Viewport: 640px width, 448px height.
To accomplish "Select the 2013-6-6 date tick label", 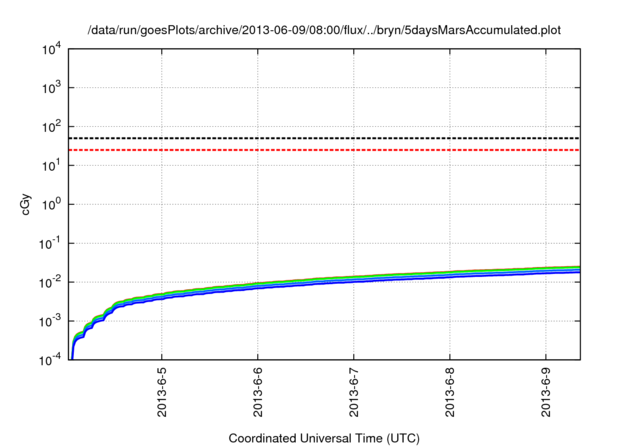I will (x=258, y=392).
